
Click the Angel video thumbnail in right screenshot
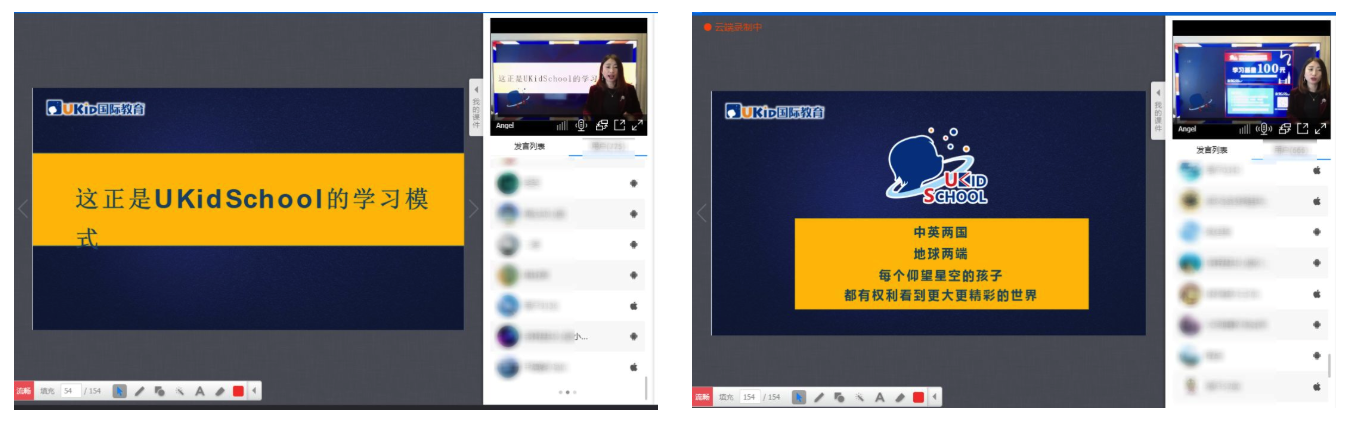tap(1251, 80)
